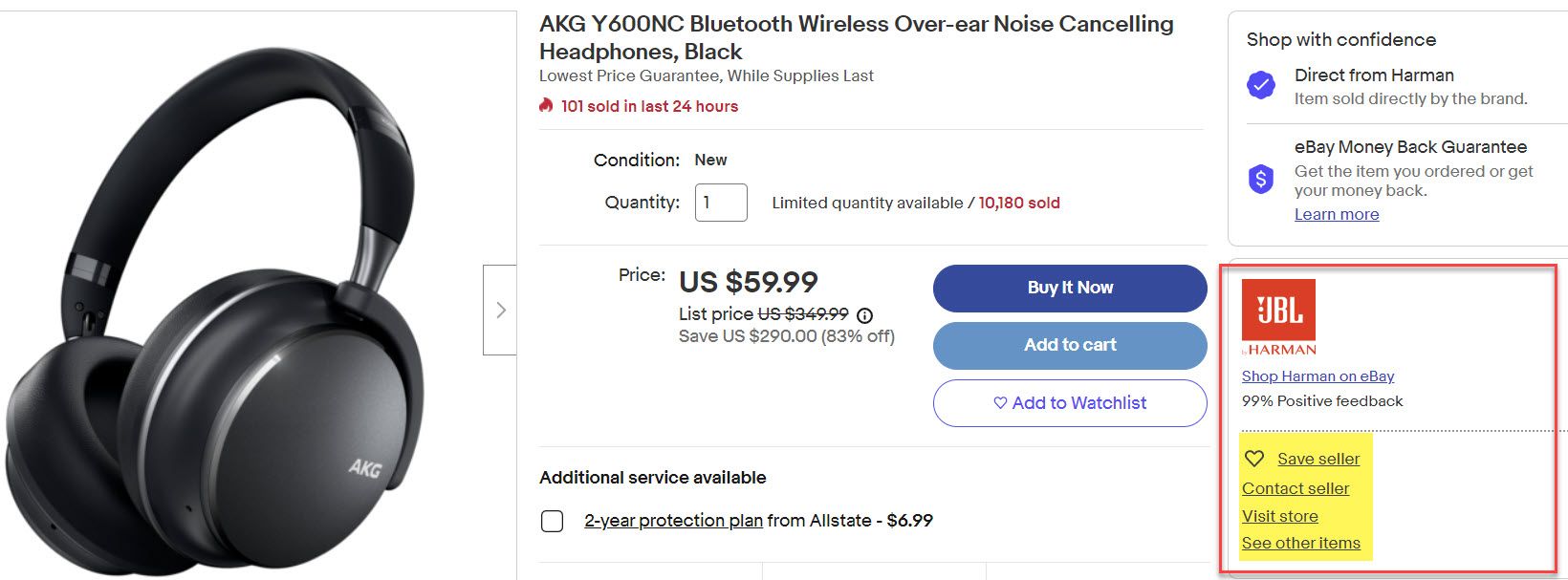Image resolution: width=1568 pixels, height=580 pixels.
Task: Click the Money Back Guarantee shield icon
Action: [1261, 178]
